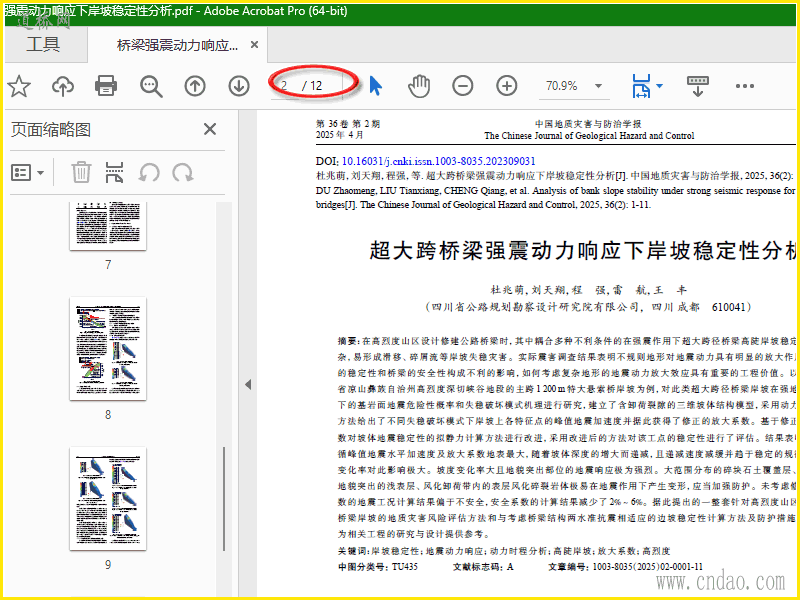Rotate page clockwise
800x600 pixels.
(x=183, y=173)
